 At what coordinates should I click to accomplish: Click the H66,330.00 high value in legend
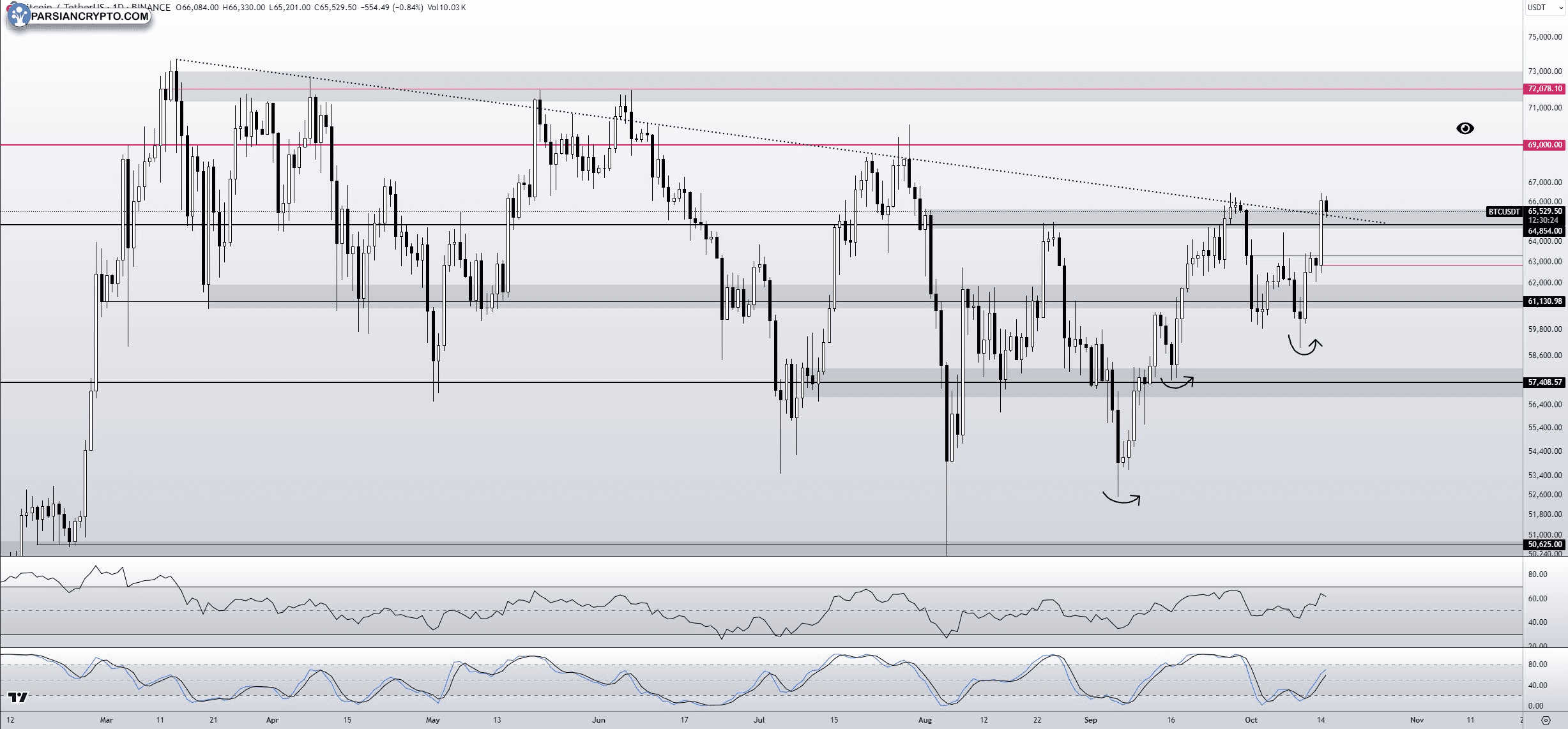244,8
